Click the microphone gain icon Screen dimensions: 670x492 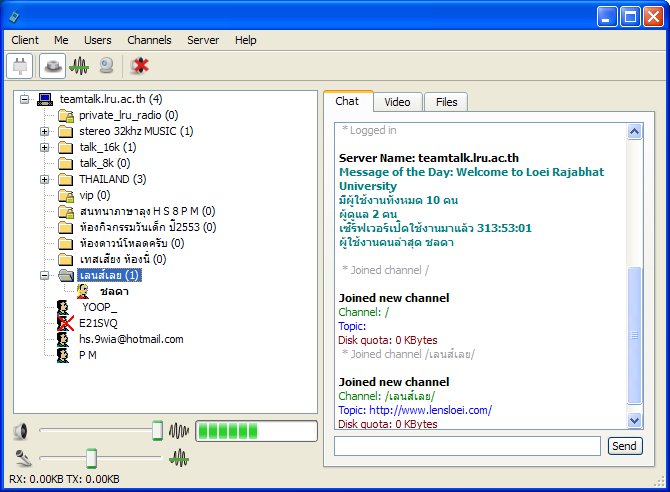[23, 458]
